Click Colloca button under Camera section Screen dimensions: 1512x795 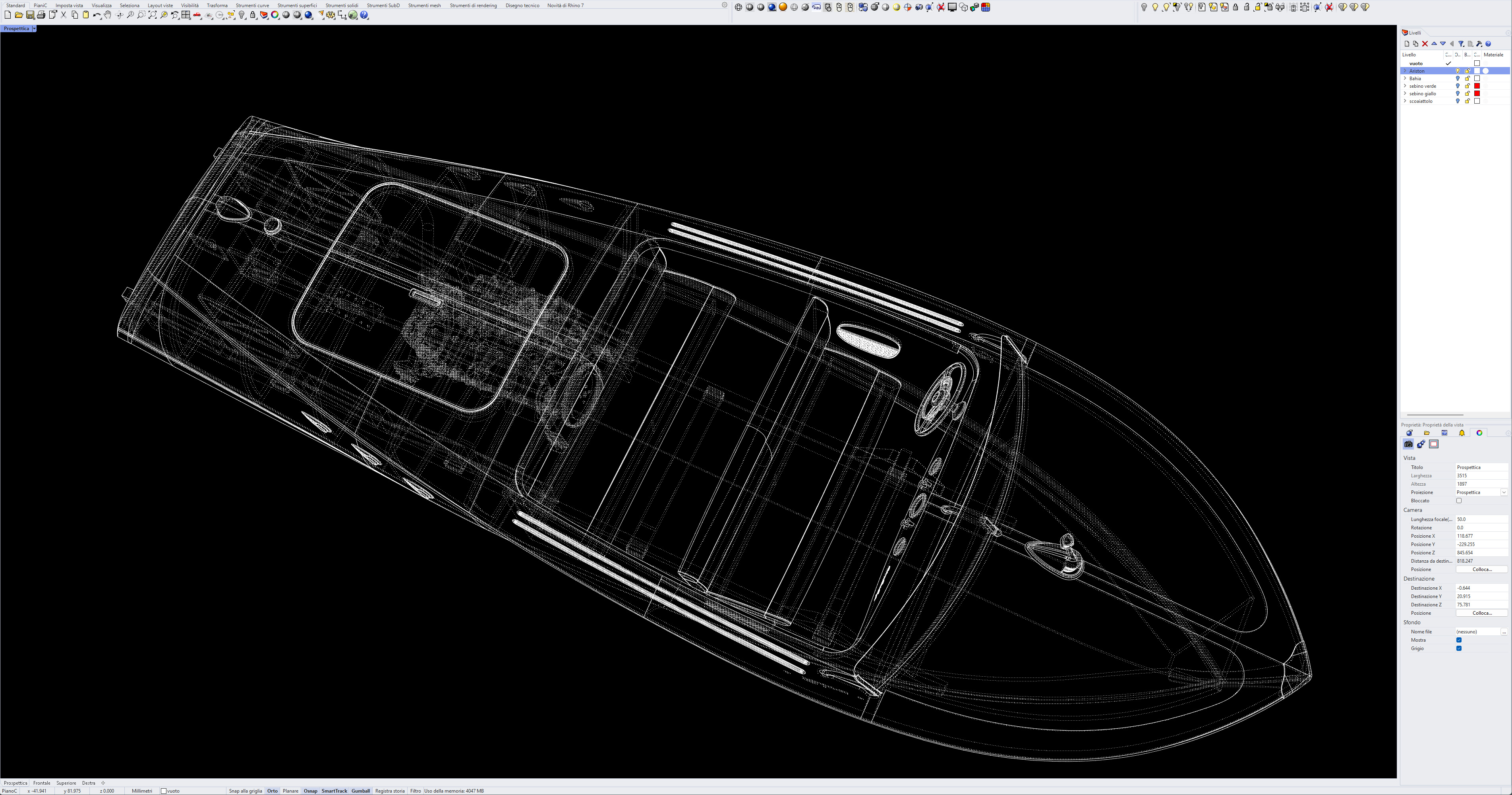coord(1481,569)
